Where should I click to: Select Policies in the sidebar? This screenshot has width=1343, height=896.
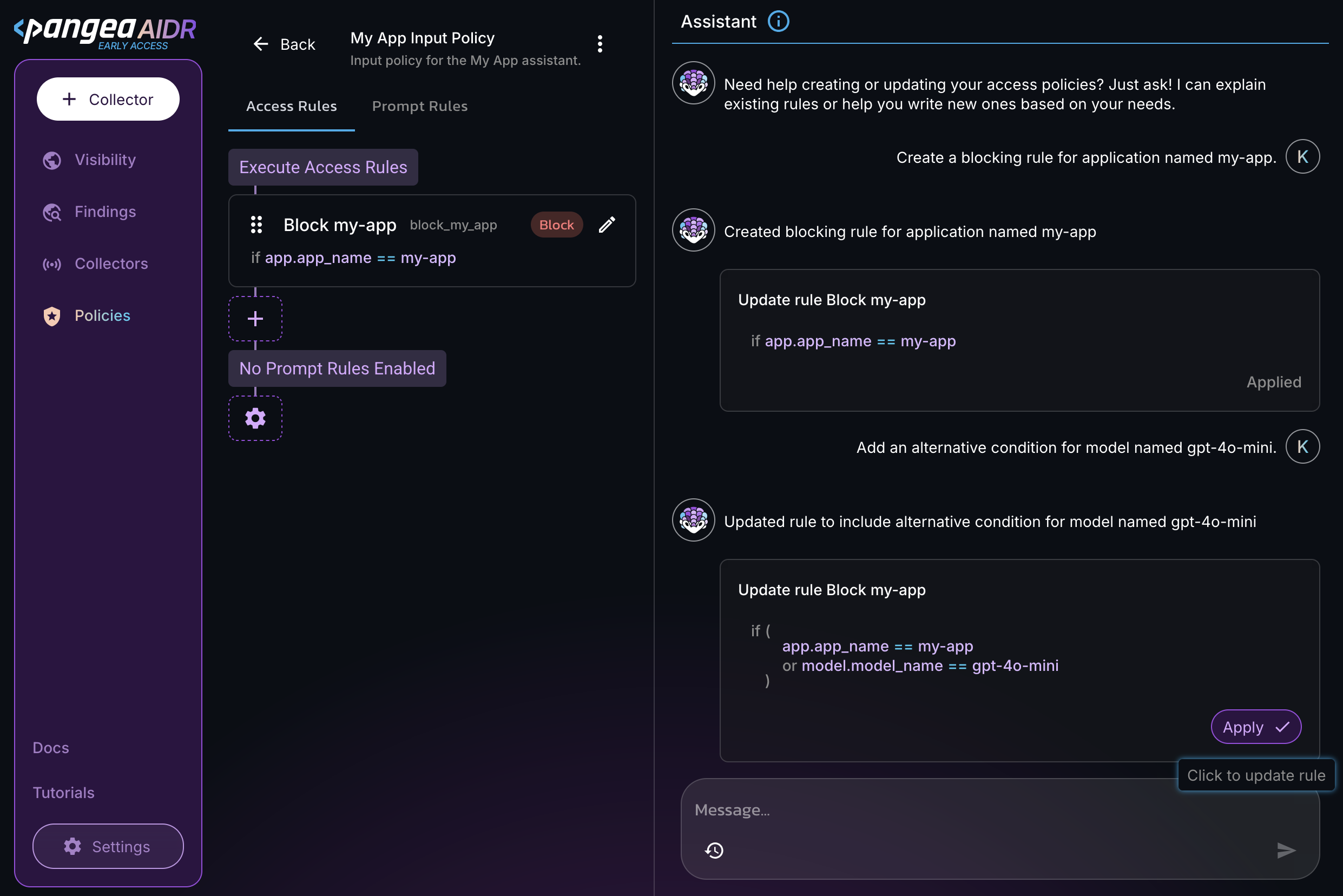pyautogui.click(x=102, y=316)
